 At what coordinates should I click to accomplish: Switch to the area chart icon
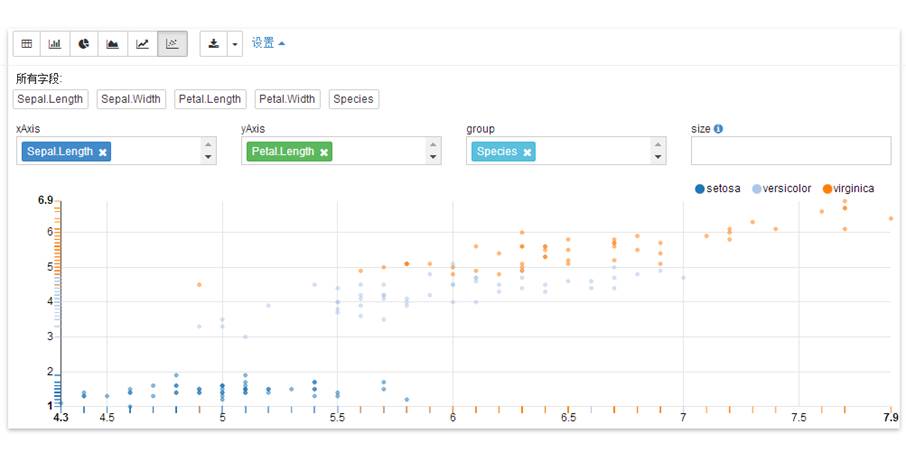[114, 44]
